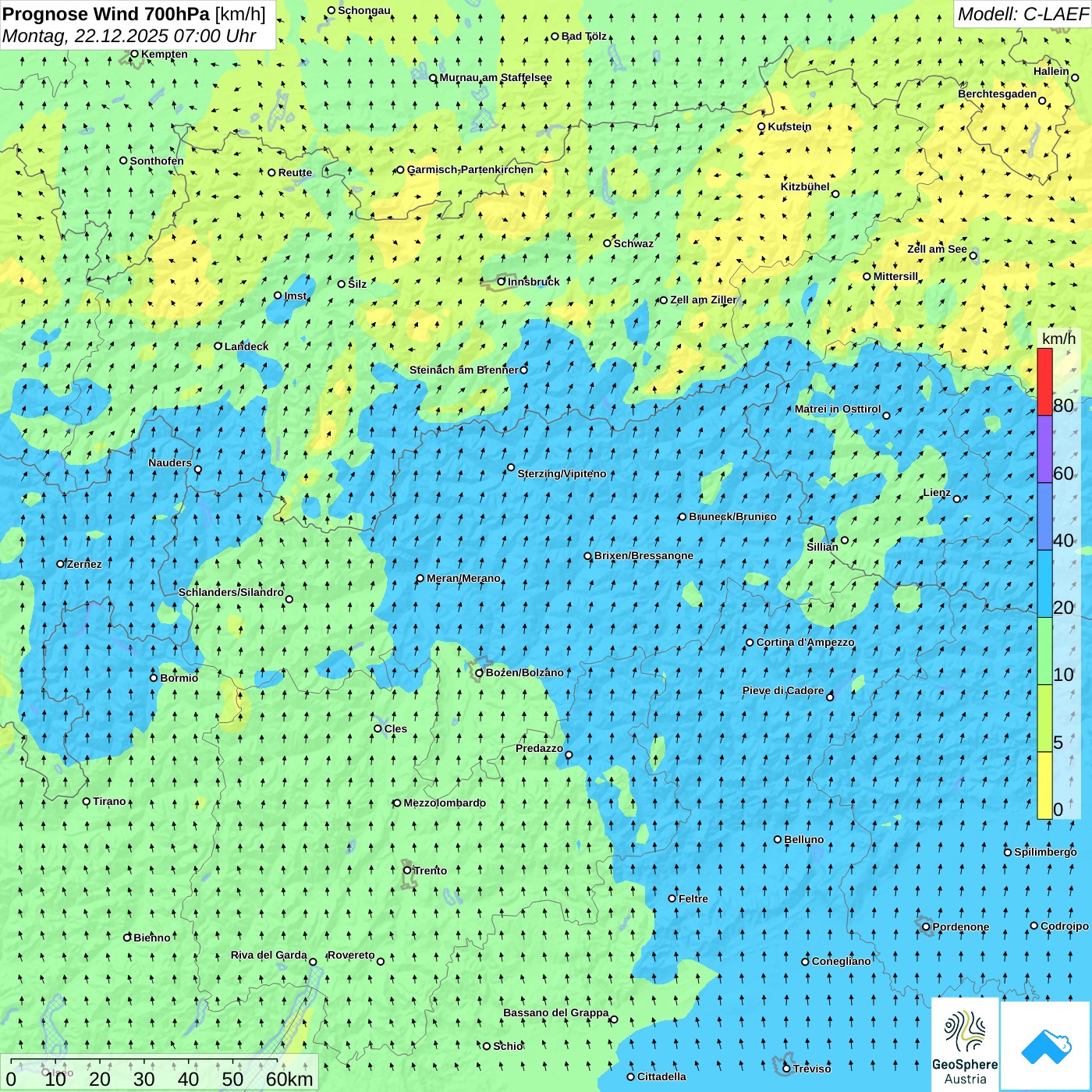
Task: Click the Sonthofen city label
Action: pyautogui.click(x=157, y=161)
